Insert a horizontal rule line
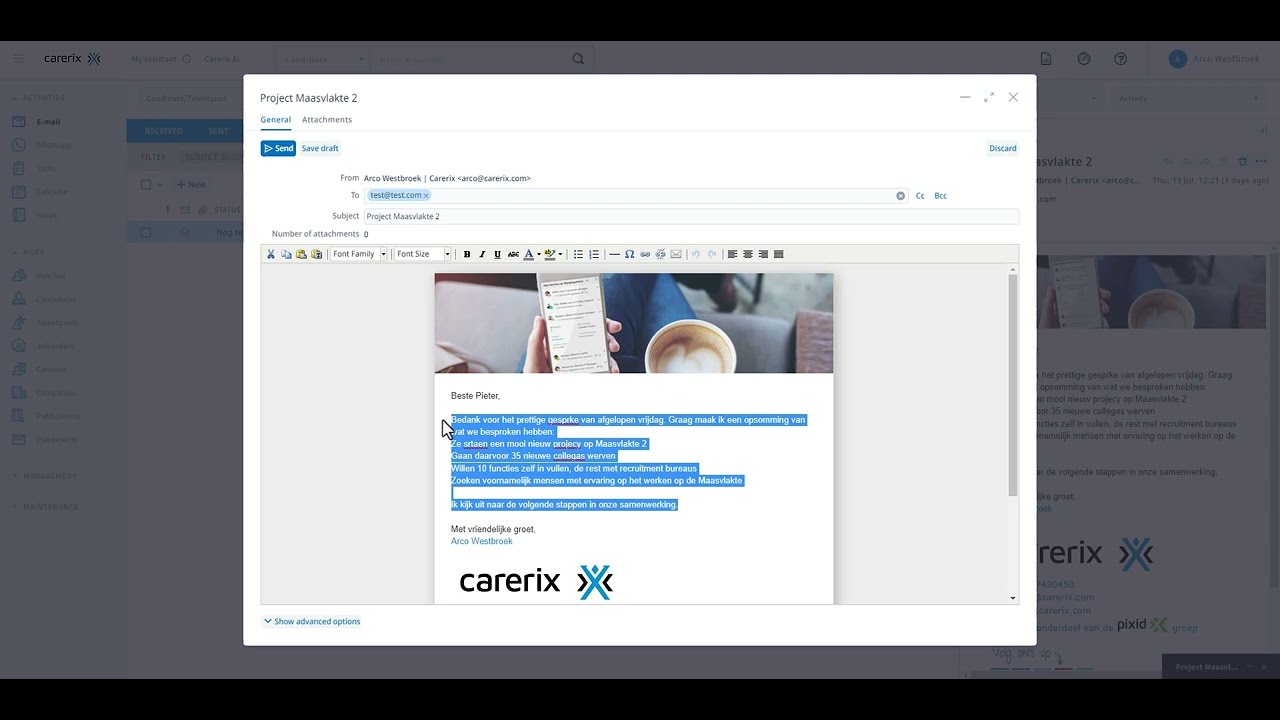 (614, 254)
